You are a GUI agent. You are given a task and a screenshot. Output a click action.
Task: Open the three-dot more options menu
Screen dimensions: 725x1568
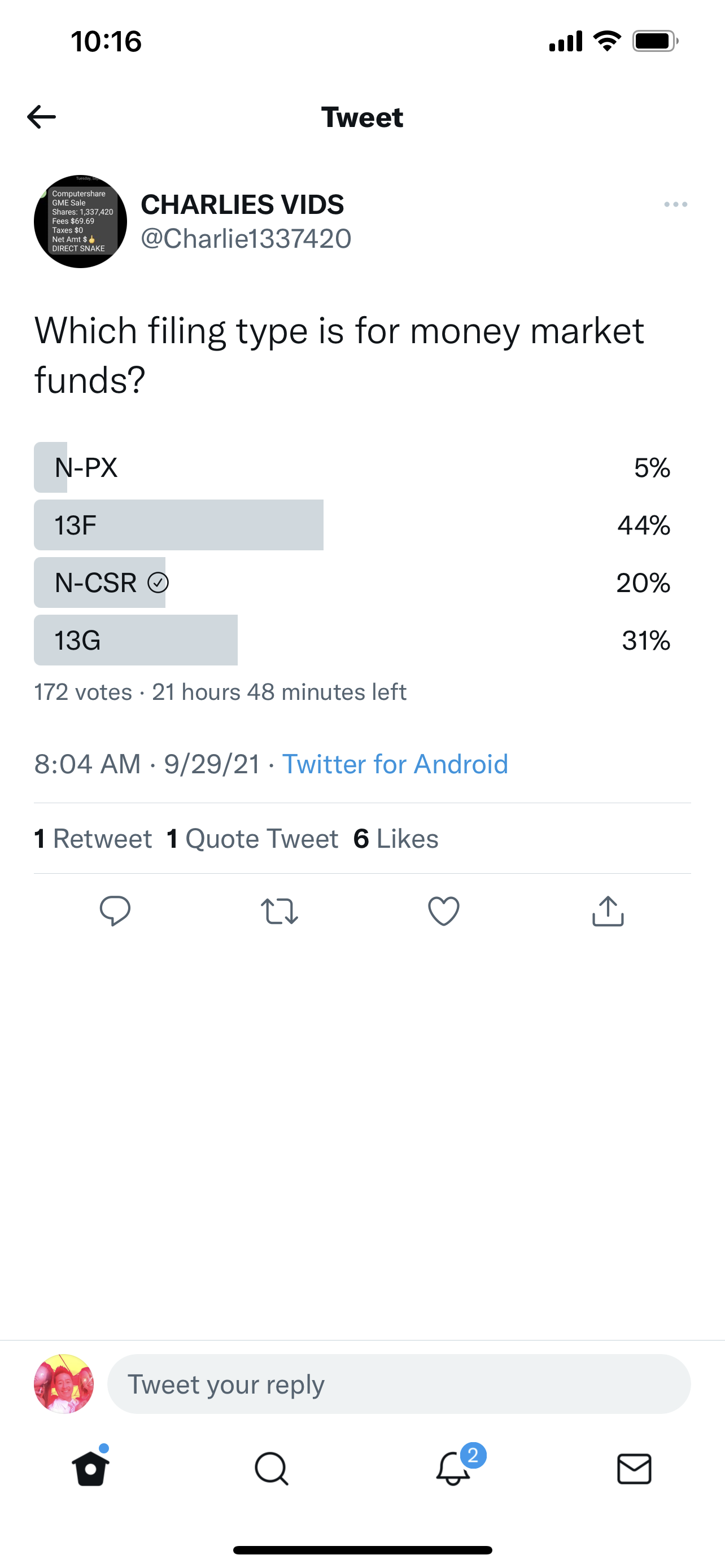click(x=676, y=204)
